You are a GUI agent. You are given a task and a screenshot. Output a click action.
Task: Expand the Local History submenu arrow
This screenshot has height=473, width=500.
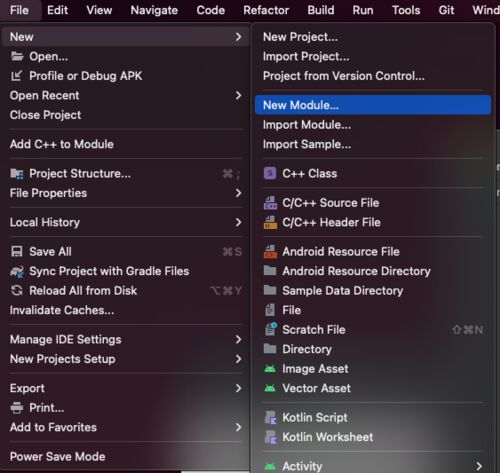[x=238, y=222]
